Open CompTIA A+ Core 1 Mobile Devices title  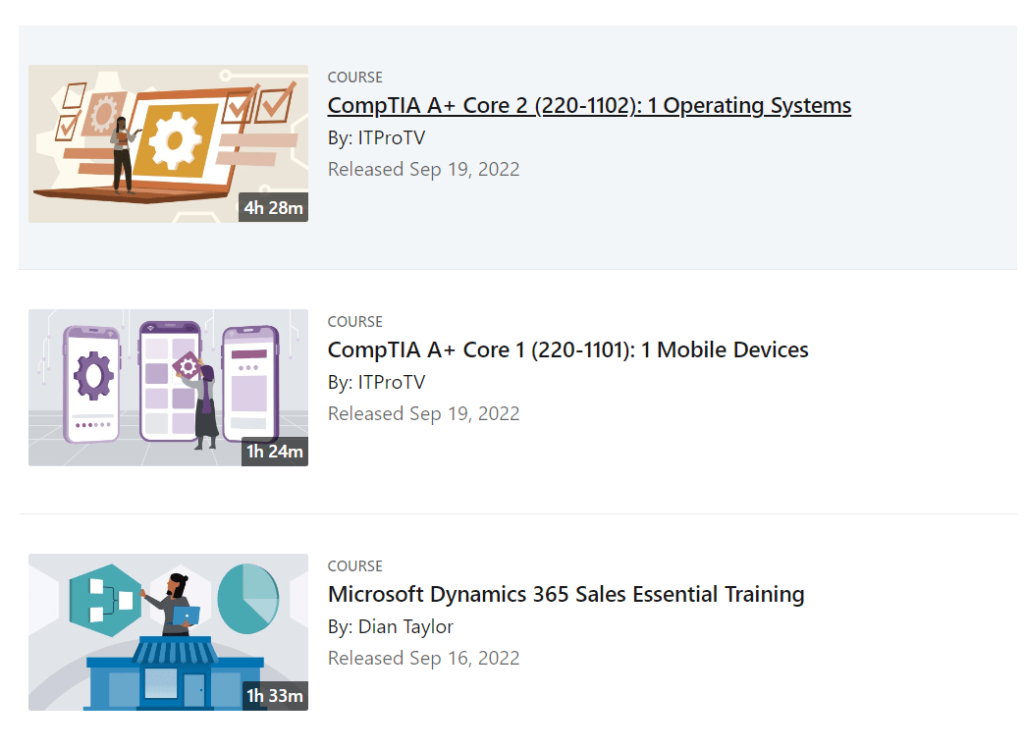tap(568, 350)
